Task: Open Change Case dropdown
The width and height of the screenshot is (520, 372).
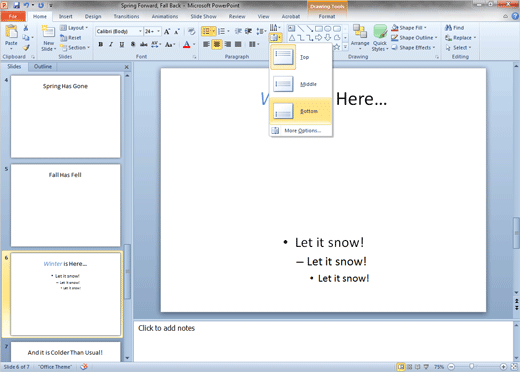Action: [x=170, y=44]
